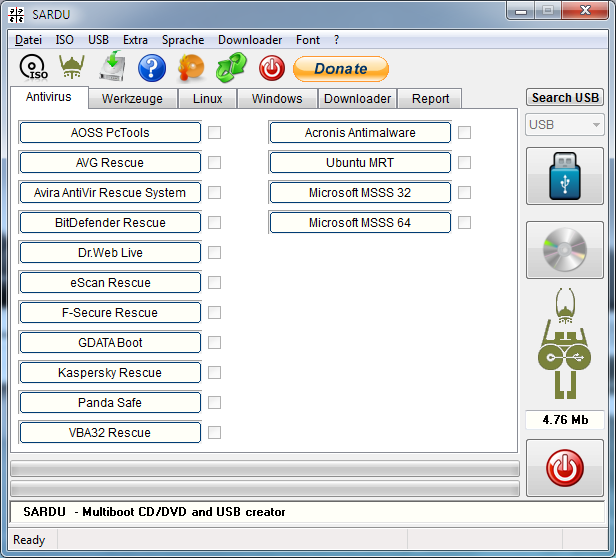Image resolution: width=616 pixels, height=558 pixels.
Task: Tick the GDATA Boot checkbox
Action: tap(214, 342)
